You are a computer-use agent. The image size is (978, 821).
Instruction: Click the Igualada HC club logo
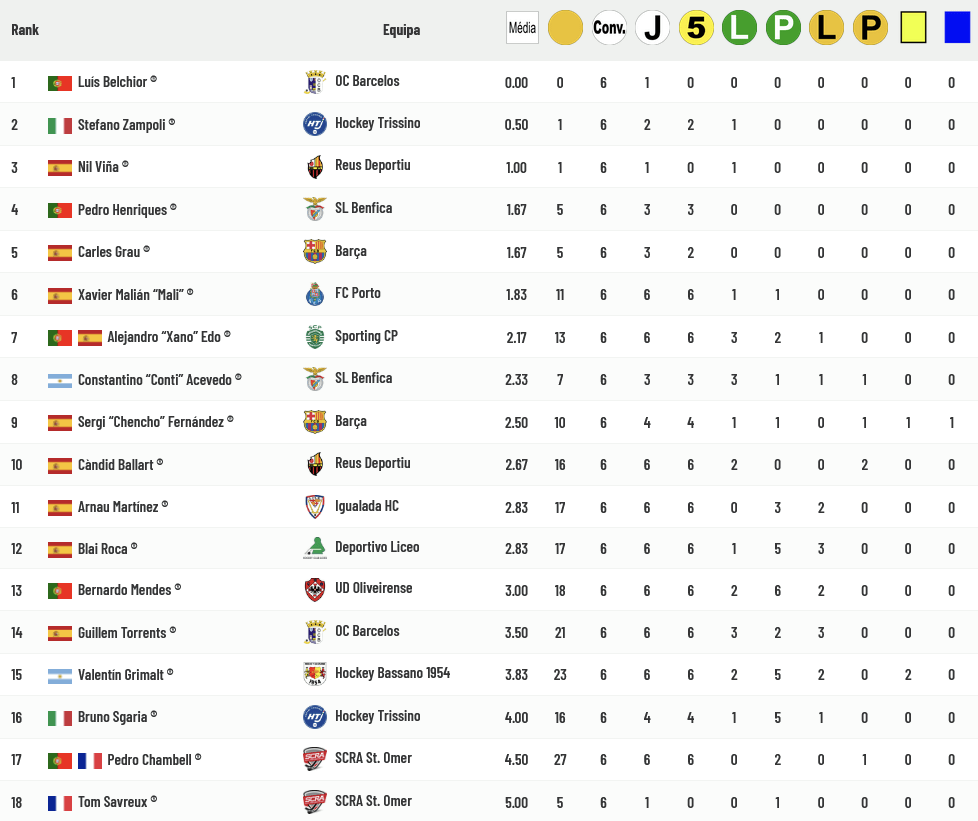point(315,507)
